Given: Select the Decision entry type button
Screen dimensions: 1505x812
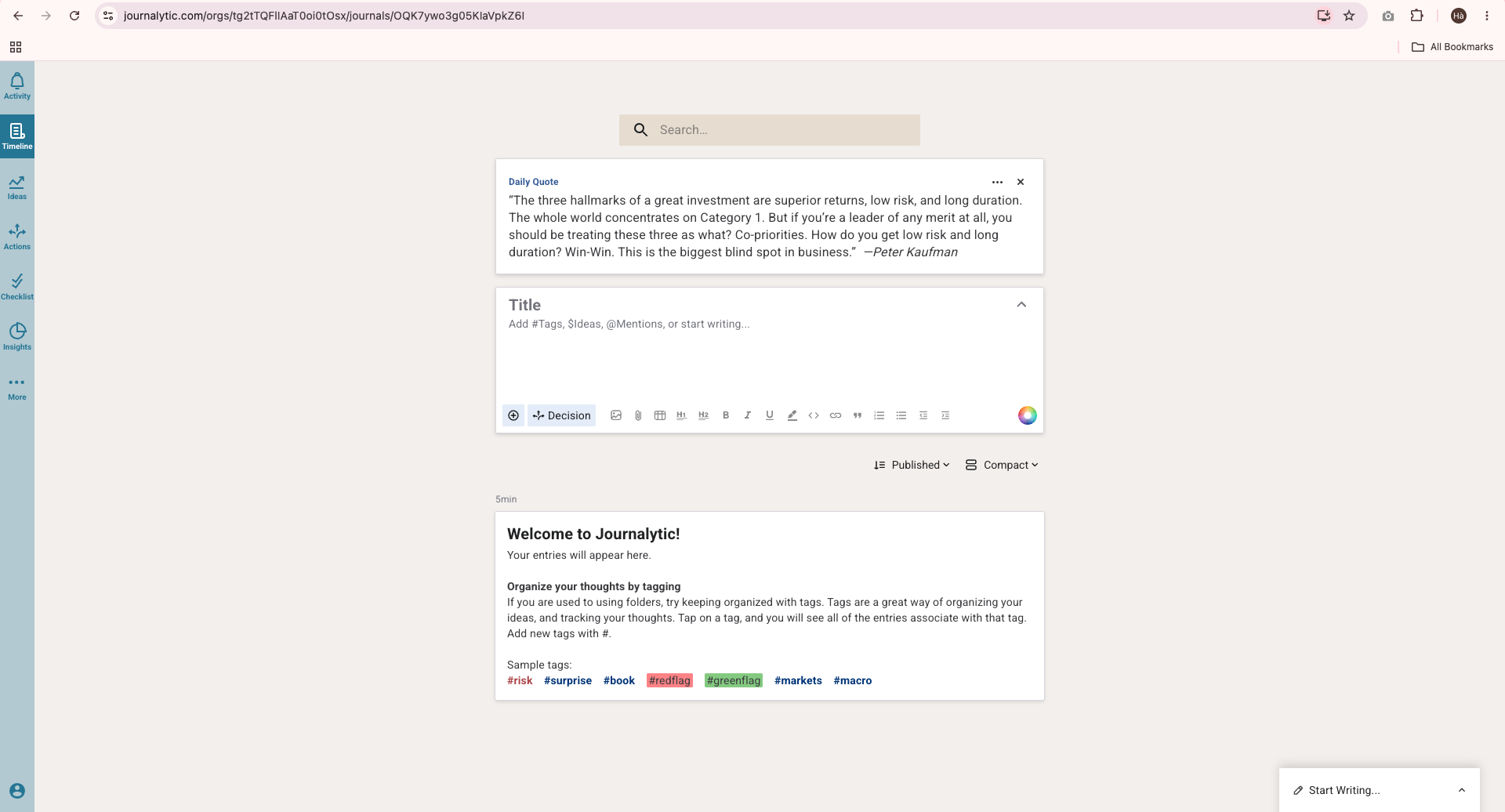Looking at the screenshot, I should 561,415.
